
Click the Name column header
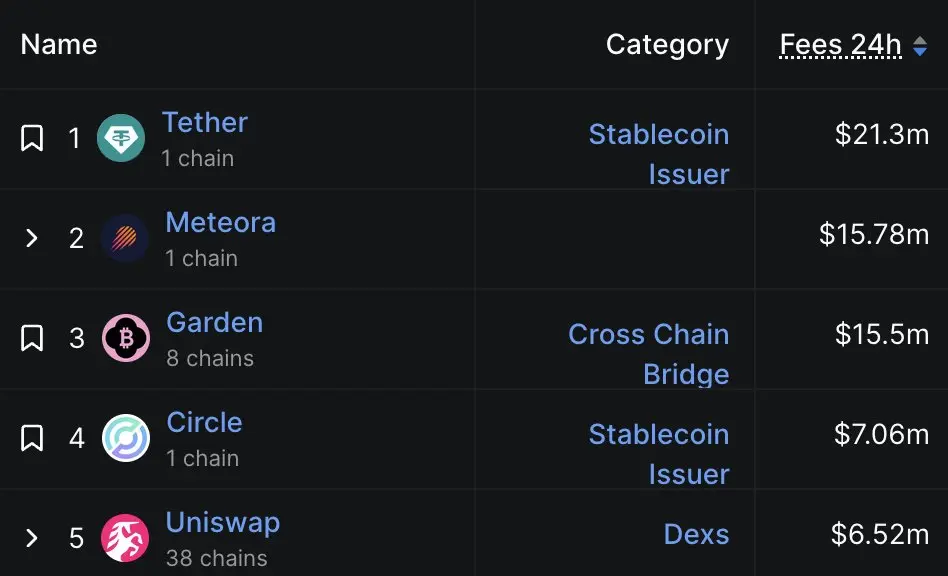click(x=59, y=45)
